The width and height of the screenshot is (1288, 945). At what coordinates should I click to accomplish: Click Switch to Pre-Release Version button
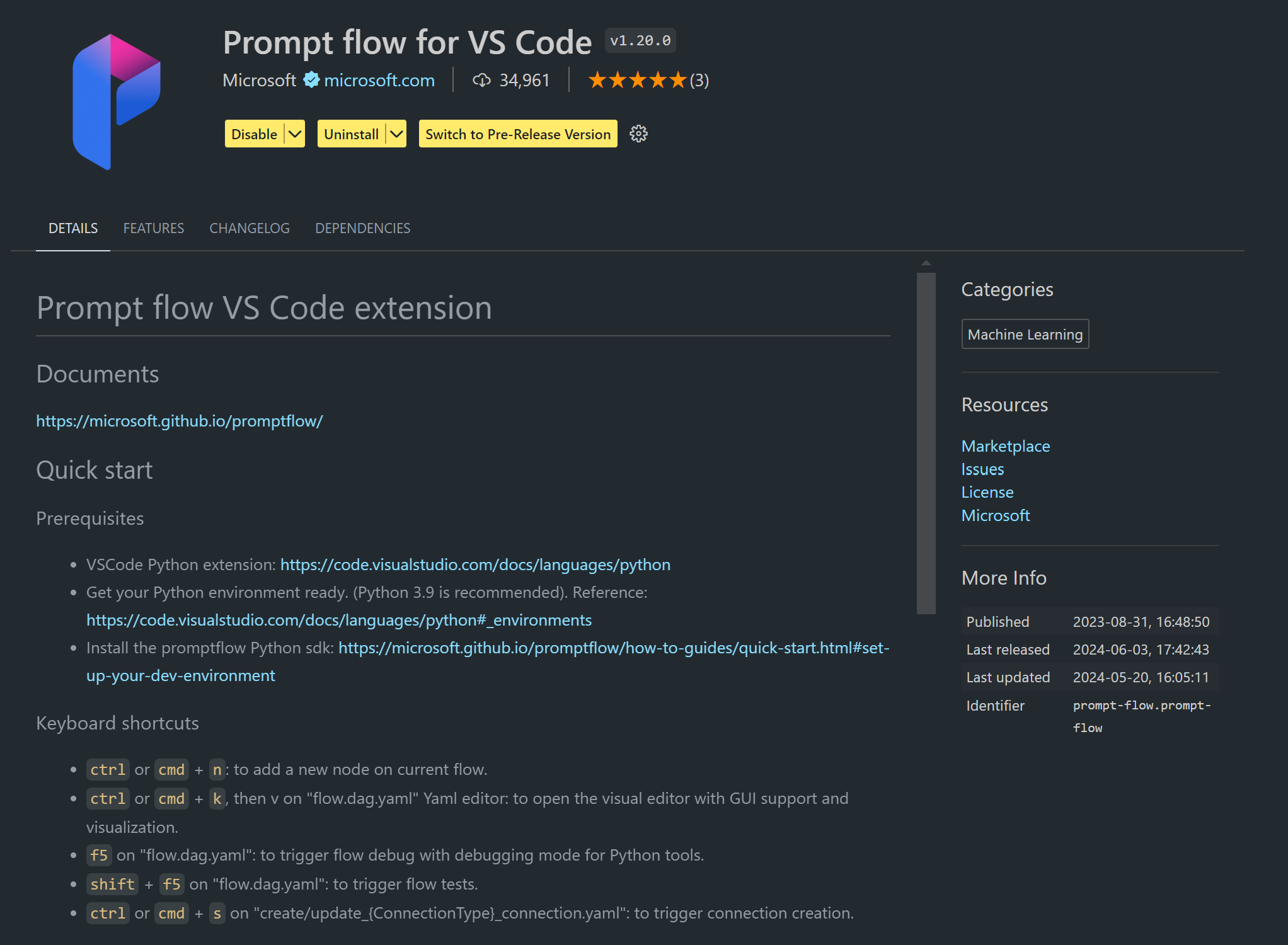(518, 134)
